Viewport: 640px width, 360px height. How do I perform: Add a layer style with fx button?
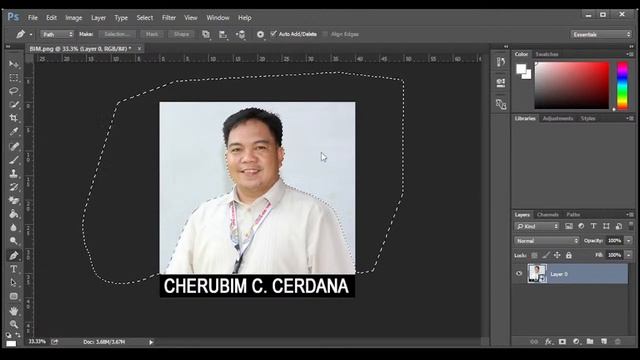tap(548, 342)
